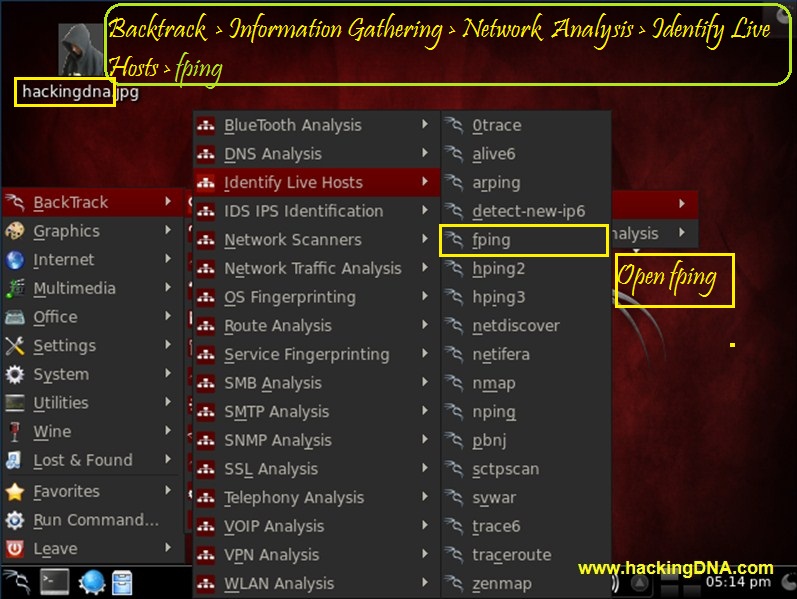Open svwar tool

[526, 497]
